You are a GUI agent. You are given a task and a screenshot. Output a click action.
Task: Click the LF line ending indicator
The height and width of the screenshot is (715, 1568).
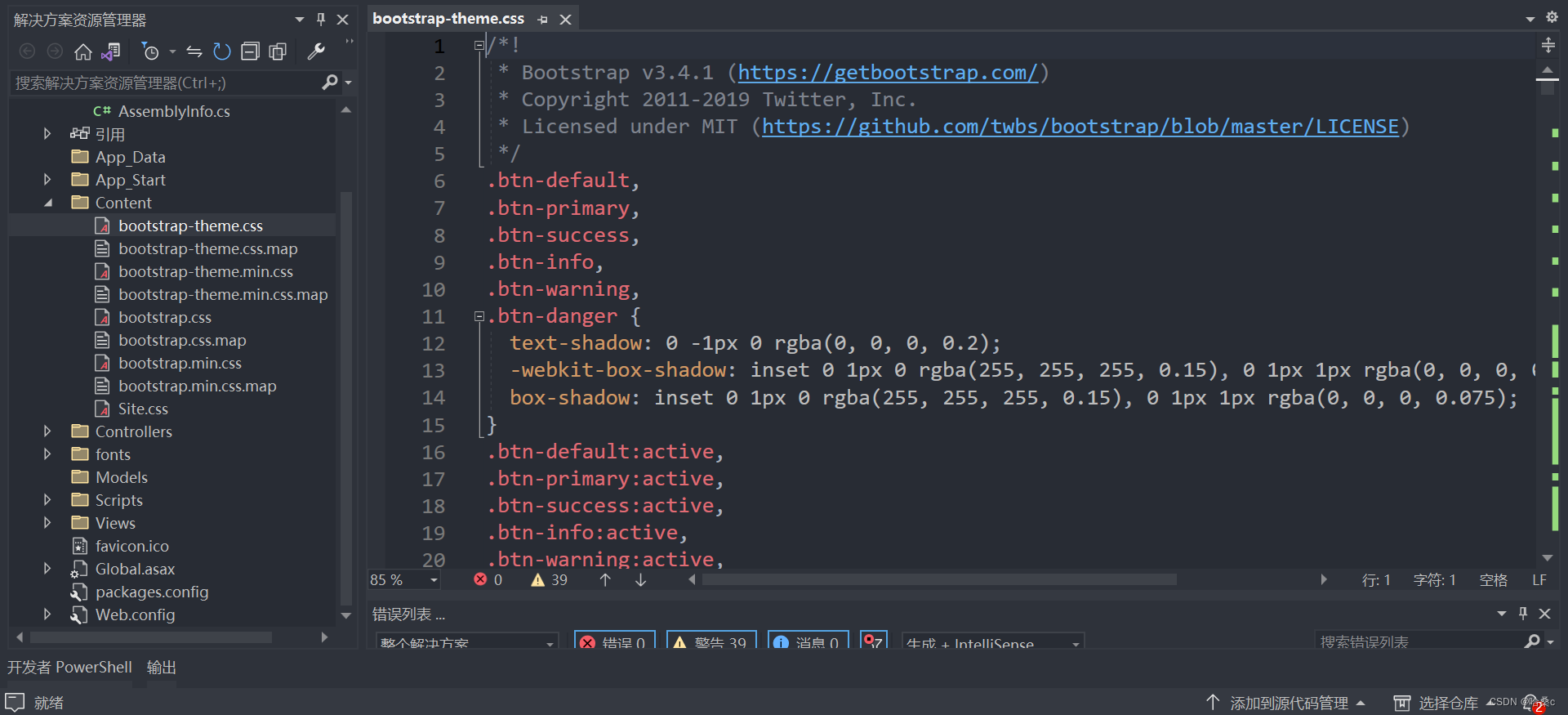coord(1539,580)
